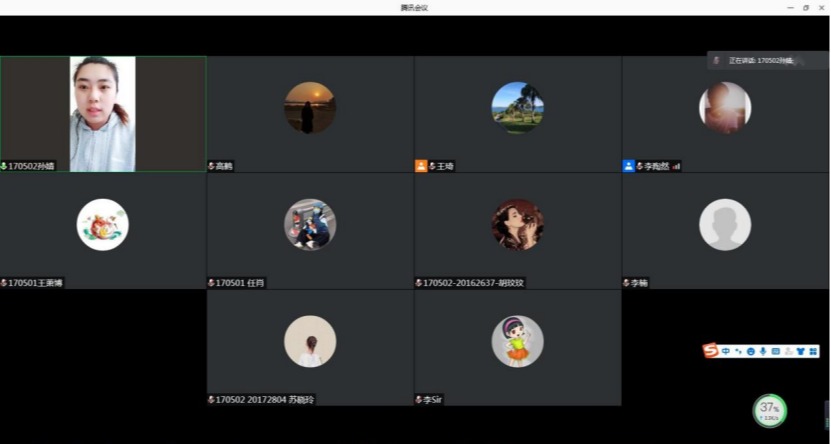Select the gray default avatar of 李畅
Viewport: 831px width, 444px height.
[x=725, y=225]
